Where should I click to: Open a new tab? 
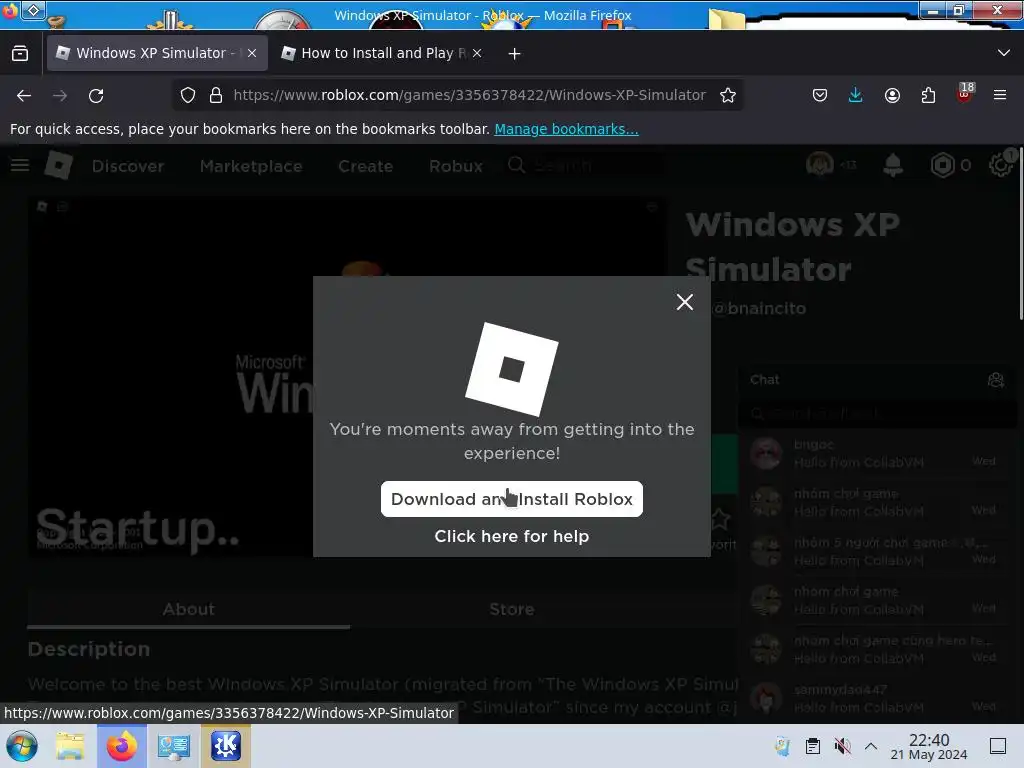[x=515, y=54]
